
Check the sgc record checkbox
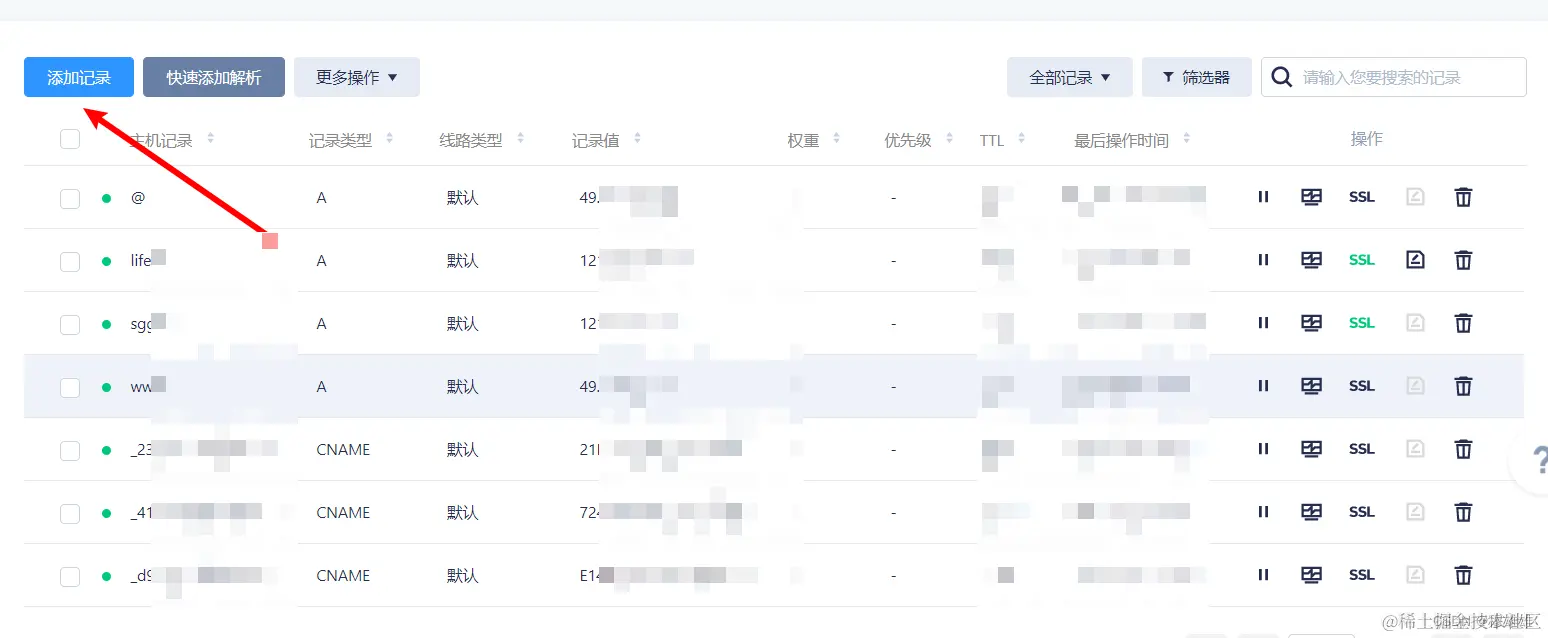70,324
